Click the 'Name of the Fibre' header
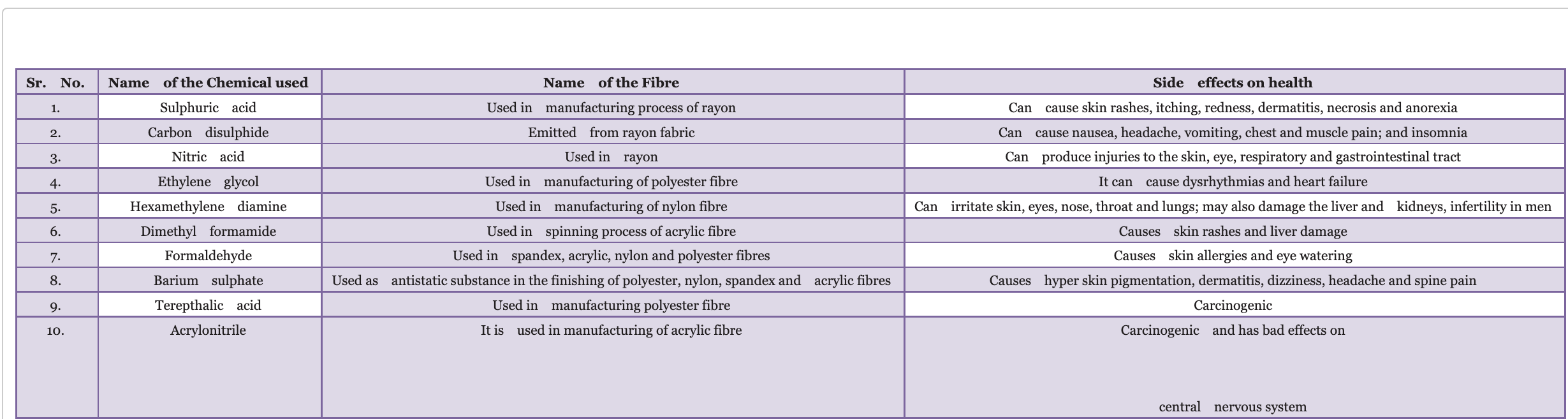This screenshot has width=1568, height=419. pos(612,82)
